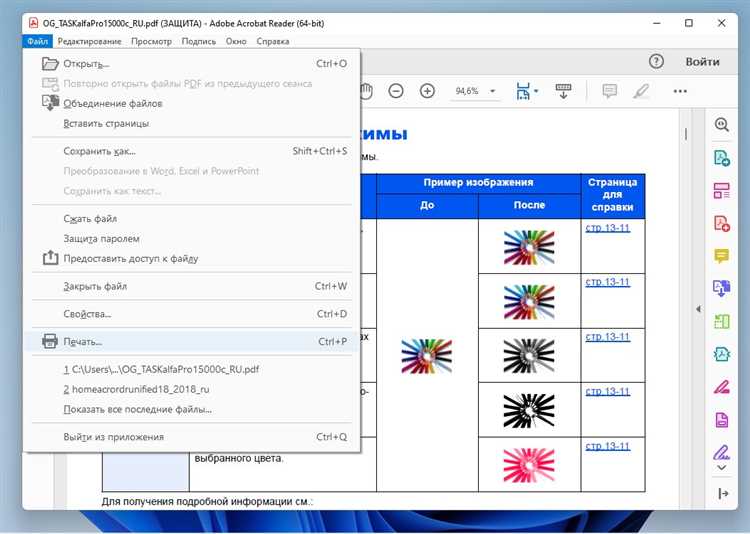Open the Справка menu
The height and width of the screenshot is (534, 750).
(x=273, y=41)
